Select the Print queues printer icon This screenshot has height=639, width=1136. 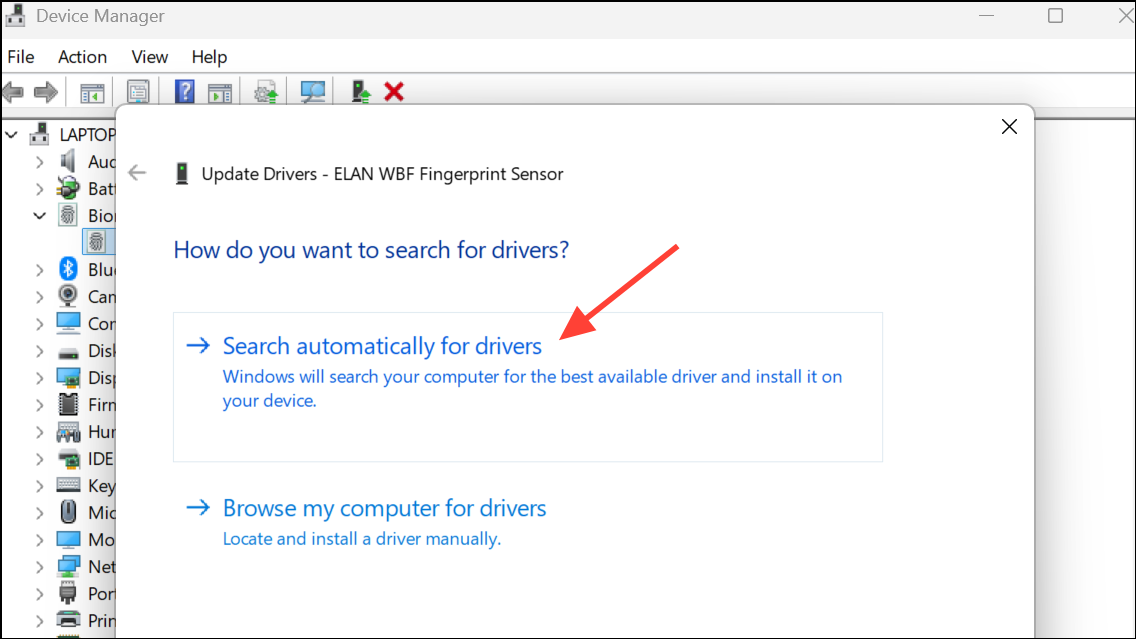pos(68,620)
